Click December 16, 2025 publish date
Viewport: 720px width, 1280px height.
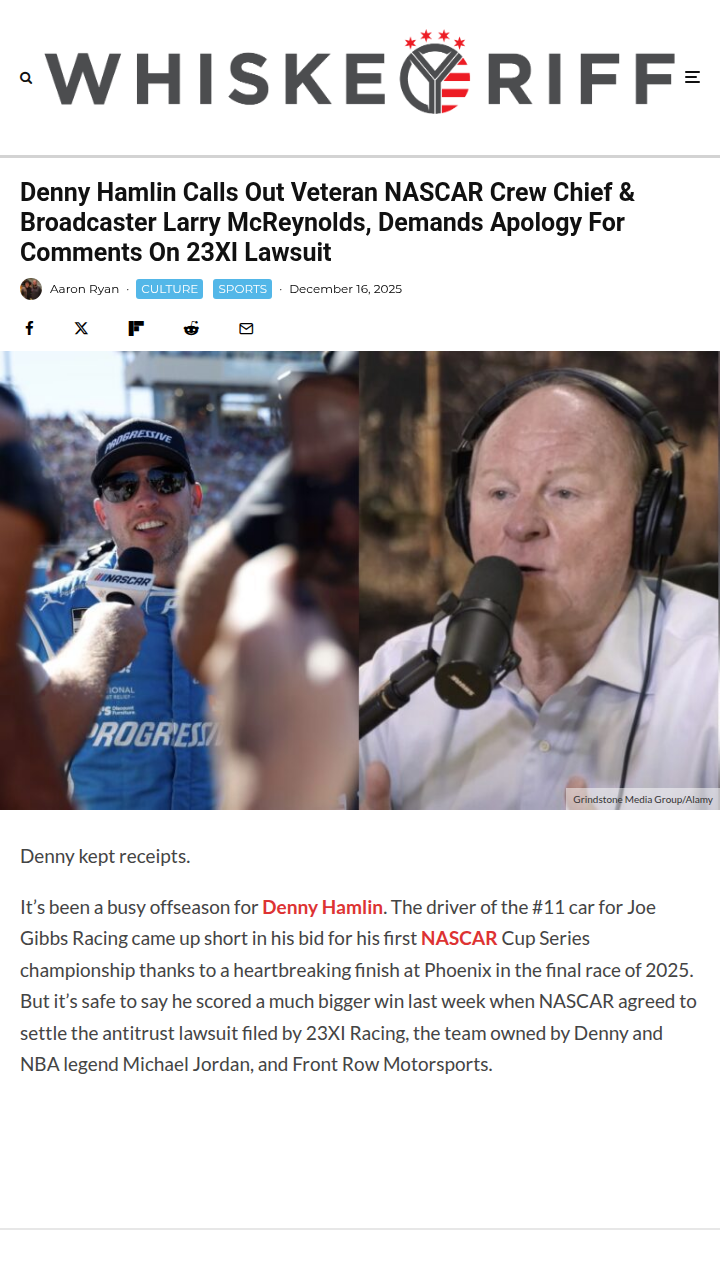click(345, 289)
